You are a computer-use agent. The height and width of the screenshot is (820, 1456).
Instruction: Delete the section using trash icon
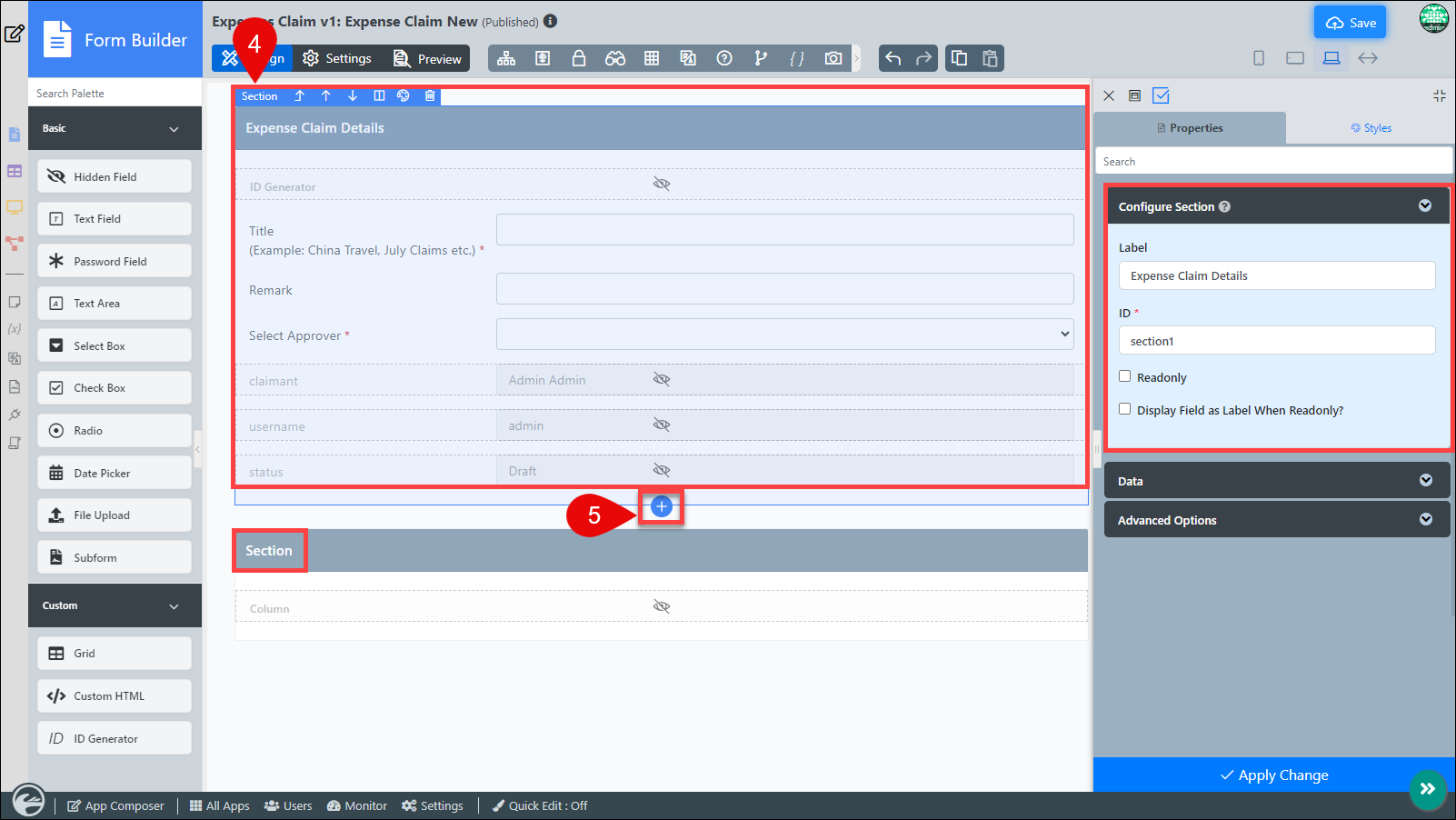point(430,95)
